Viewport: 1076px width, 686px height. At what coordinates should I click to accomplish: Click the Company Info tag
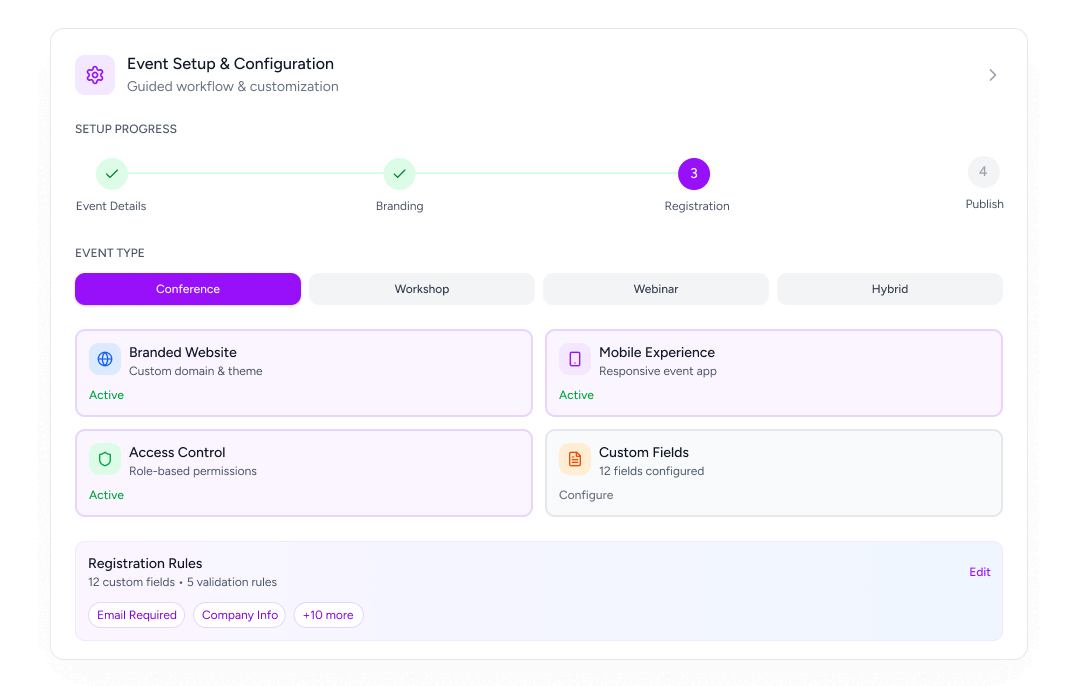pyautogui.click(x=240, y=615)
